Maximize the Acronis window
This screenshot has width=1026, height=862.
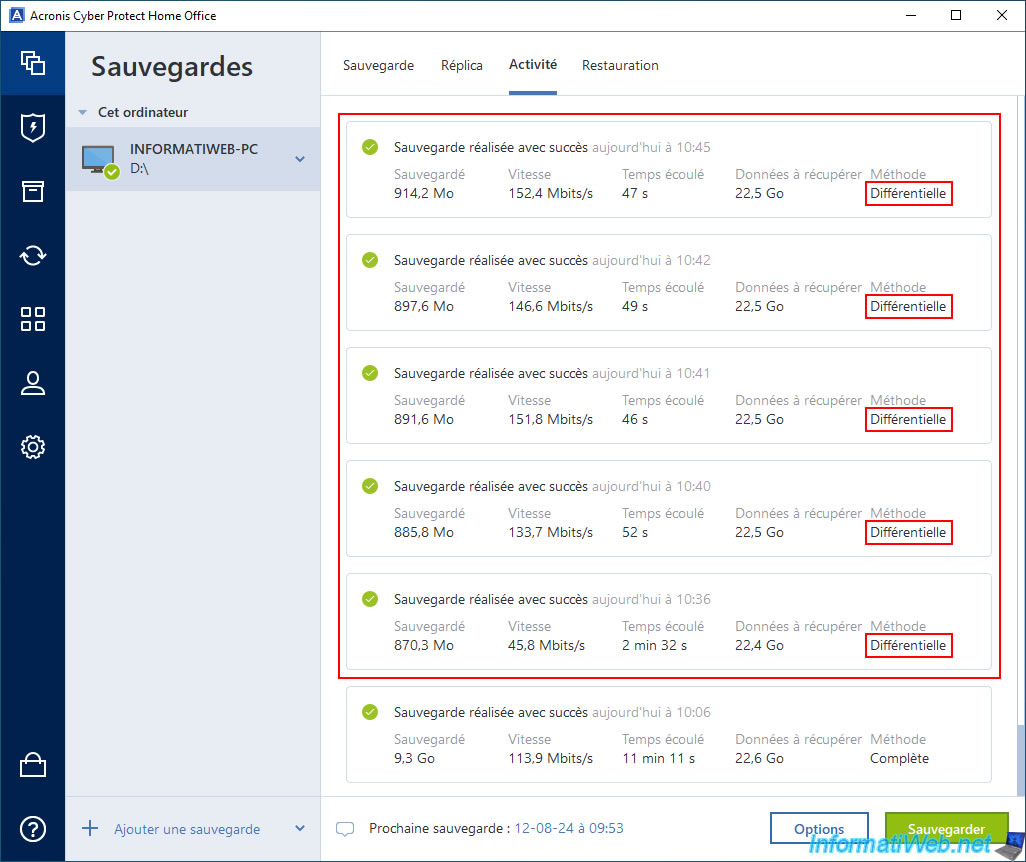click(955, 15)
